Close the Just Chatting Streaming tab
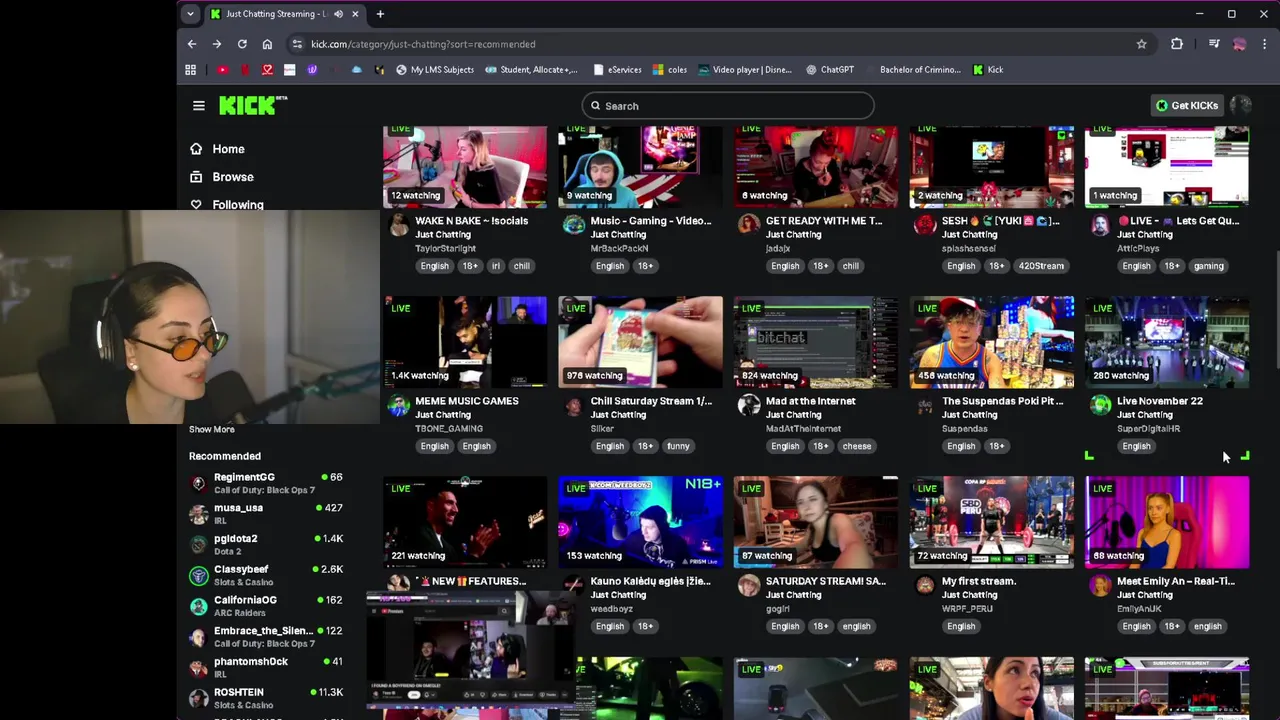1280x720 pixels. point(355,14)
